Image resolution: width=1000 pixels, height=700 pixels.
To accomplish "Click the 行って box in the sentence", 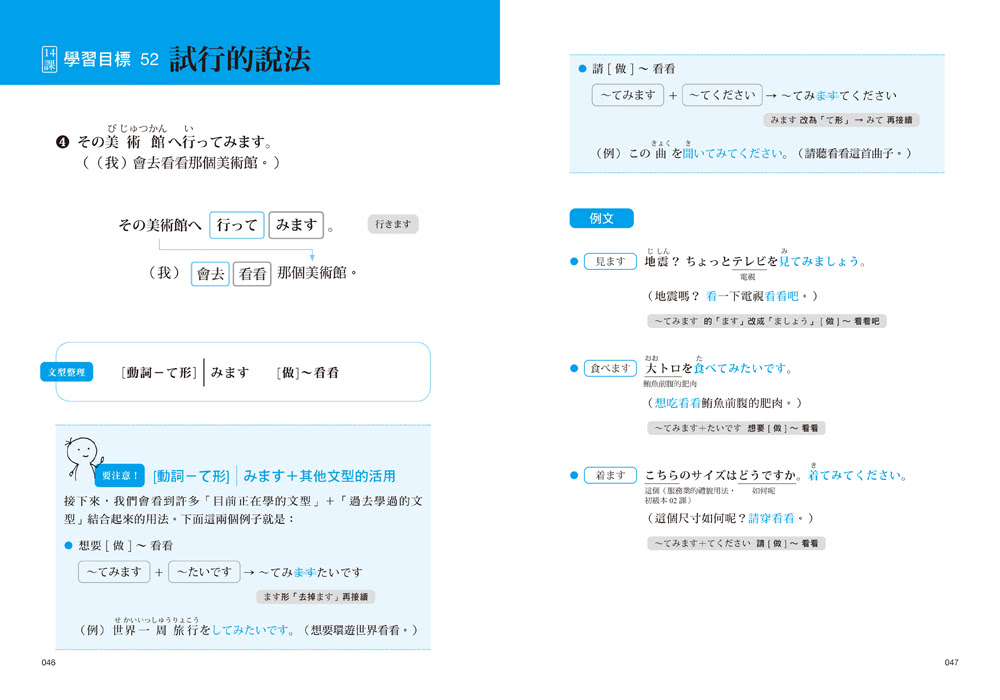I will coord(237,226).
